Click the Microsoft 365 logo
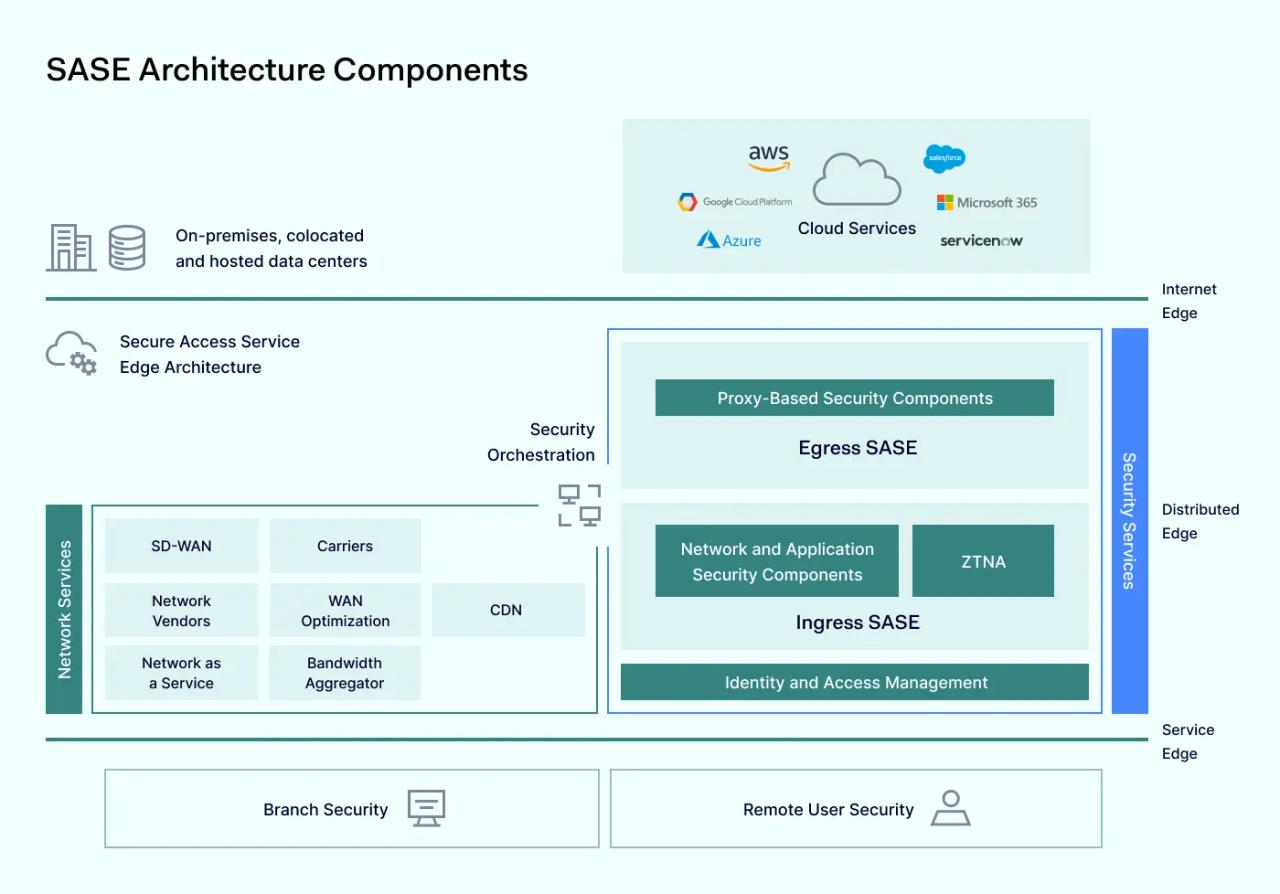 pyautogui.click(x=986, y=201)
